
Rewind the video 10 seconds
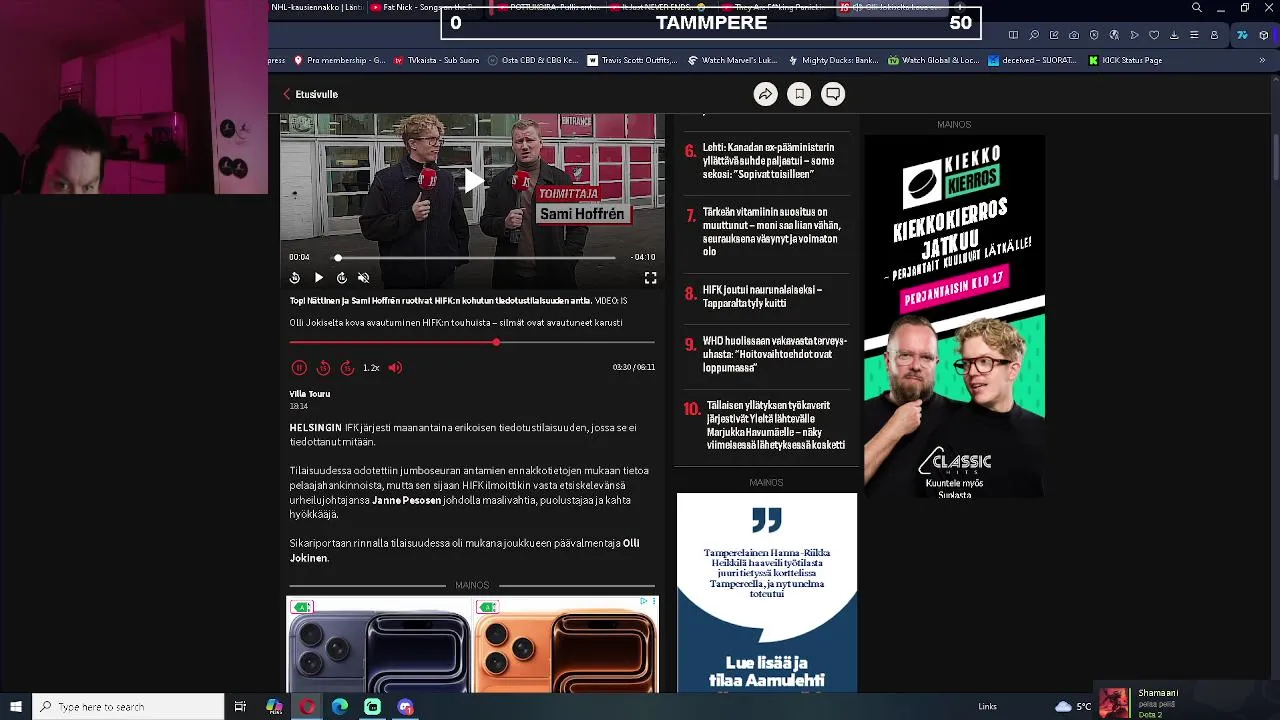295,278
